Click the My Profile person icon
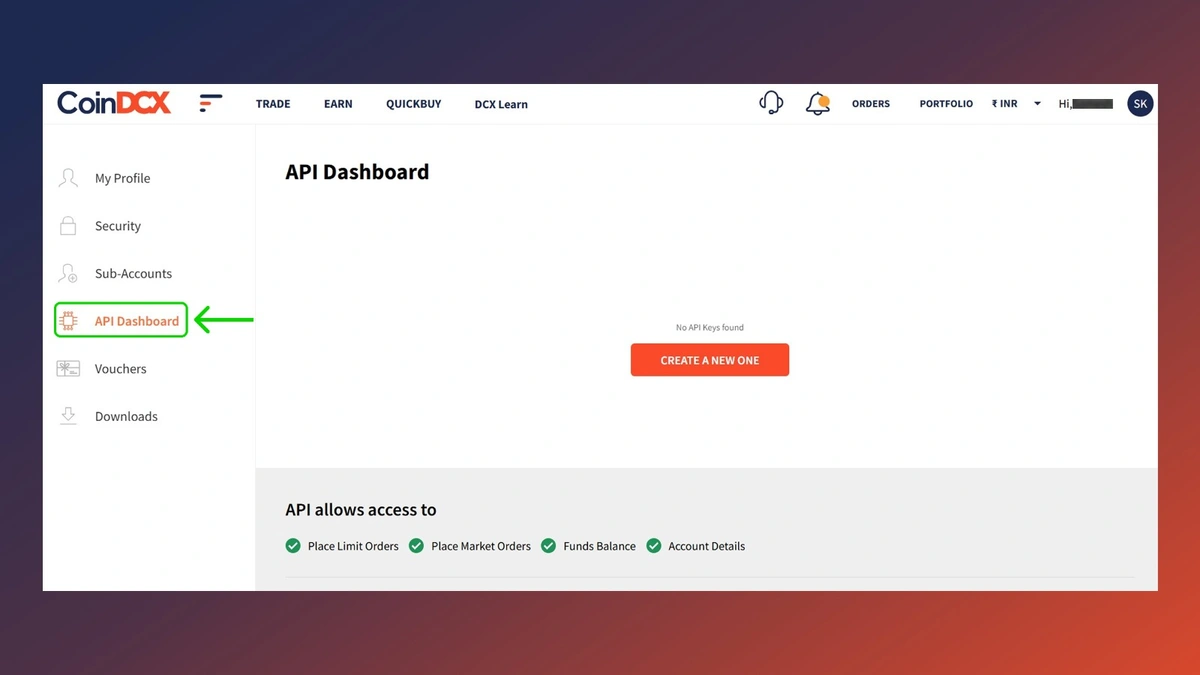The image size is (1200, 675). (x=68, y=178)
